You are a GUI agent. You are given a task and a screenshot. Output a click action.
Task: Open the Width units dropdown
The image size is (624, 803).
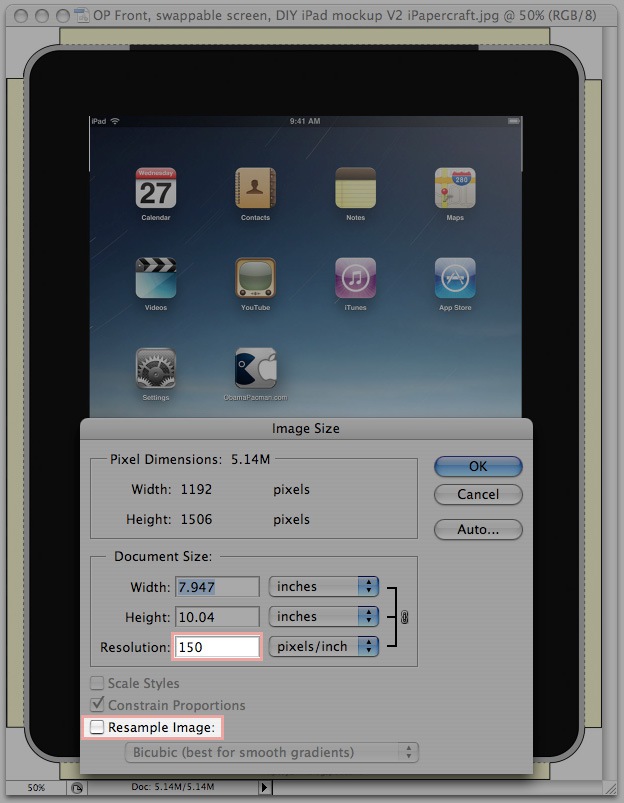[x=324, y=586]
